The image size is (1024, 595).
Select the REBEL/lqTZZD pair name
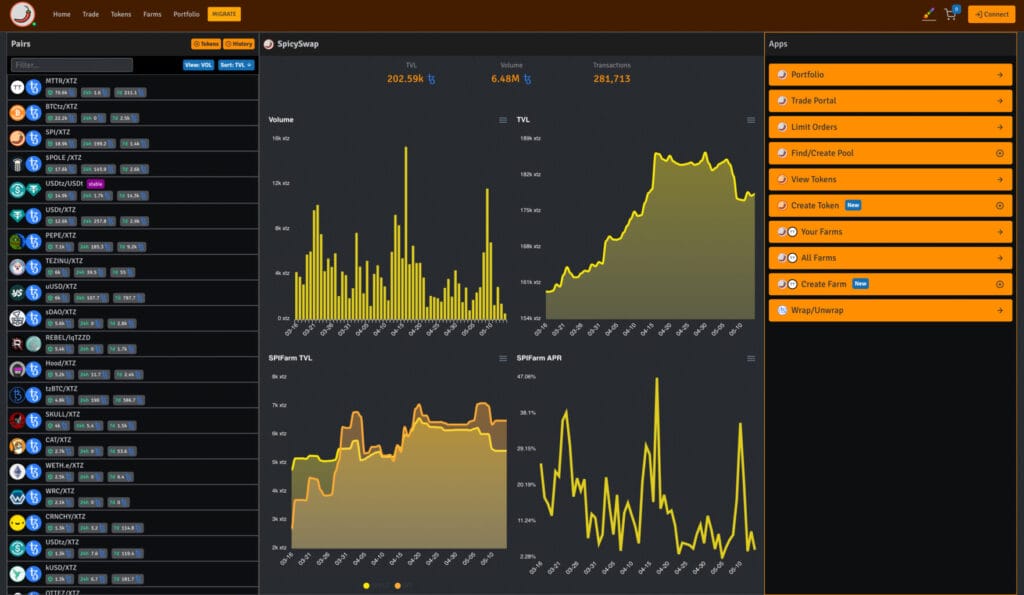pyautogui.click(x=68, y=338)
